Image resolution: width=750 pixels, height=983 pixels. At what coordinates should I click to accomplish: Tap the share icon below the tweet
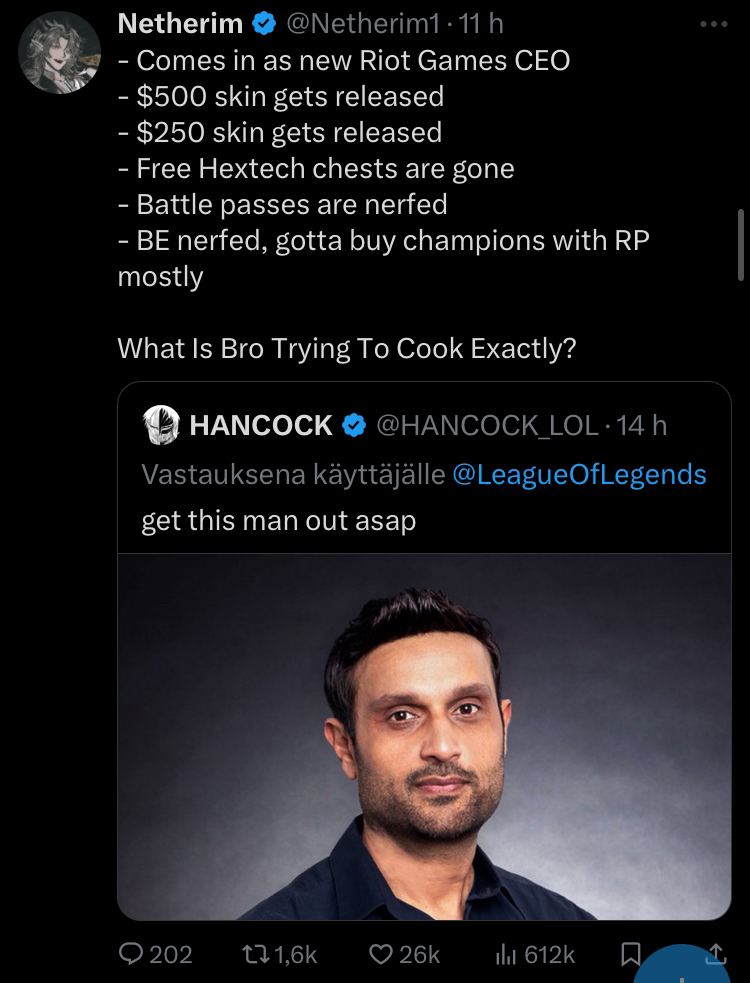[x=716, y=954]
